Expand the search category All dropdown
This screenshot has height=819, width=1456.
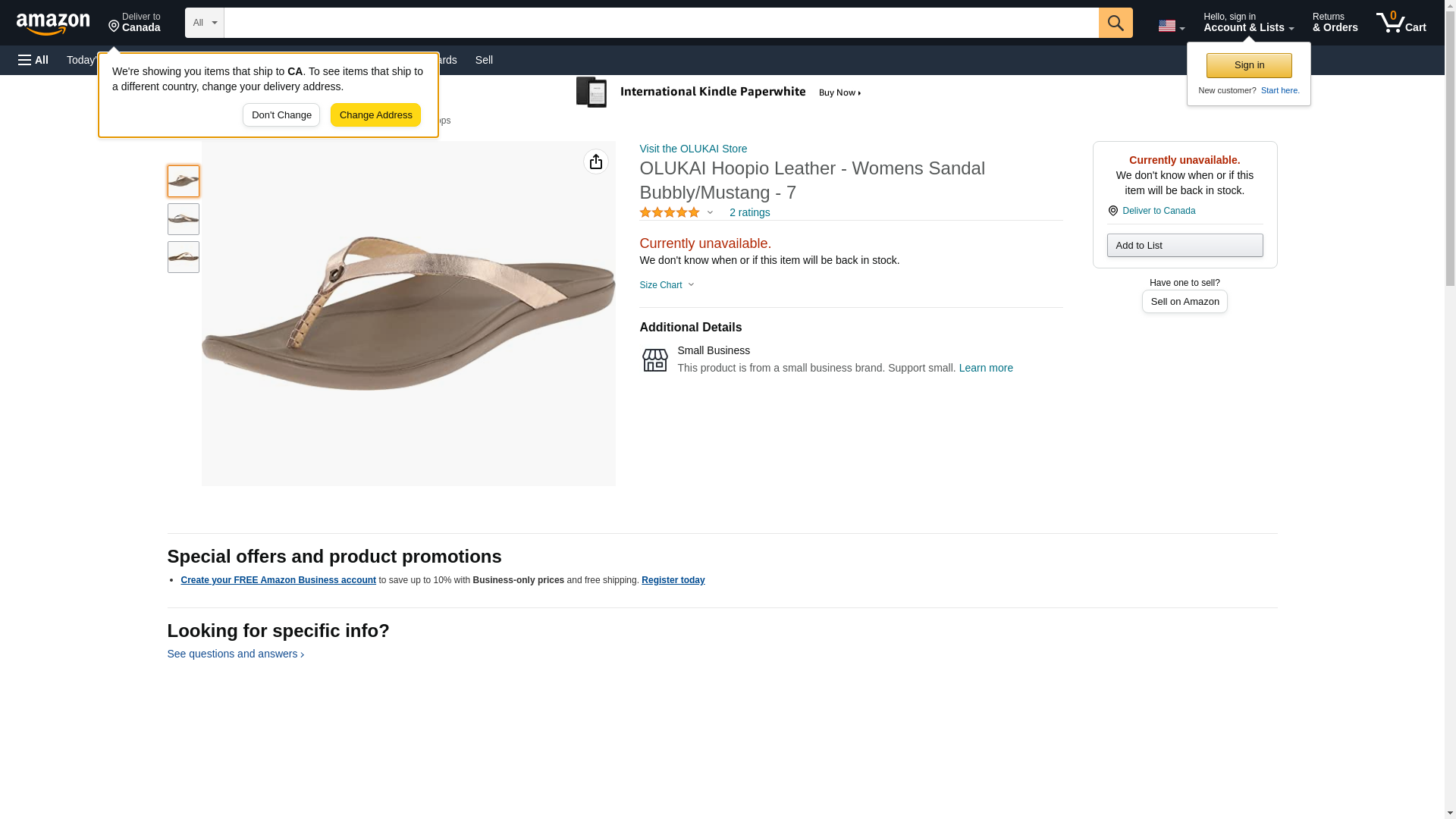pyautogui.click(x=204, y=23)
